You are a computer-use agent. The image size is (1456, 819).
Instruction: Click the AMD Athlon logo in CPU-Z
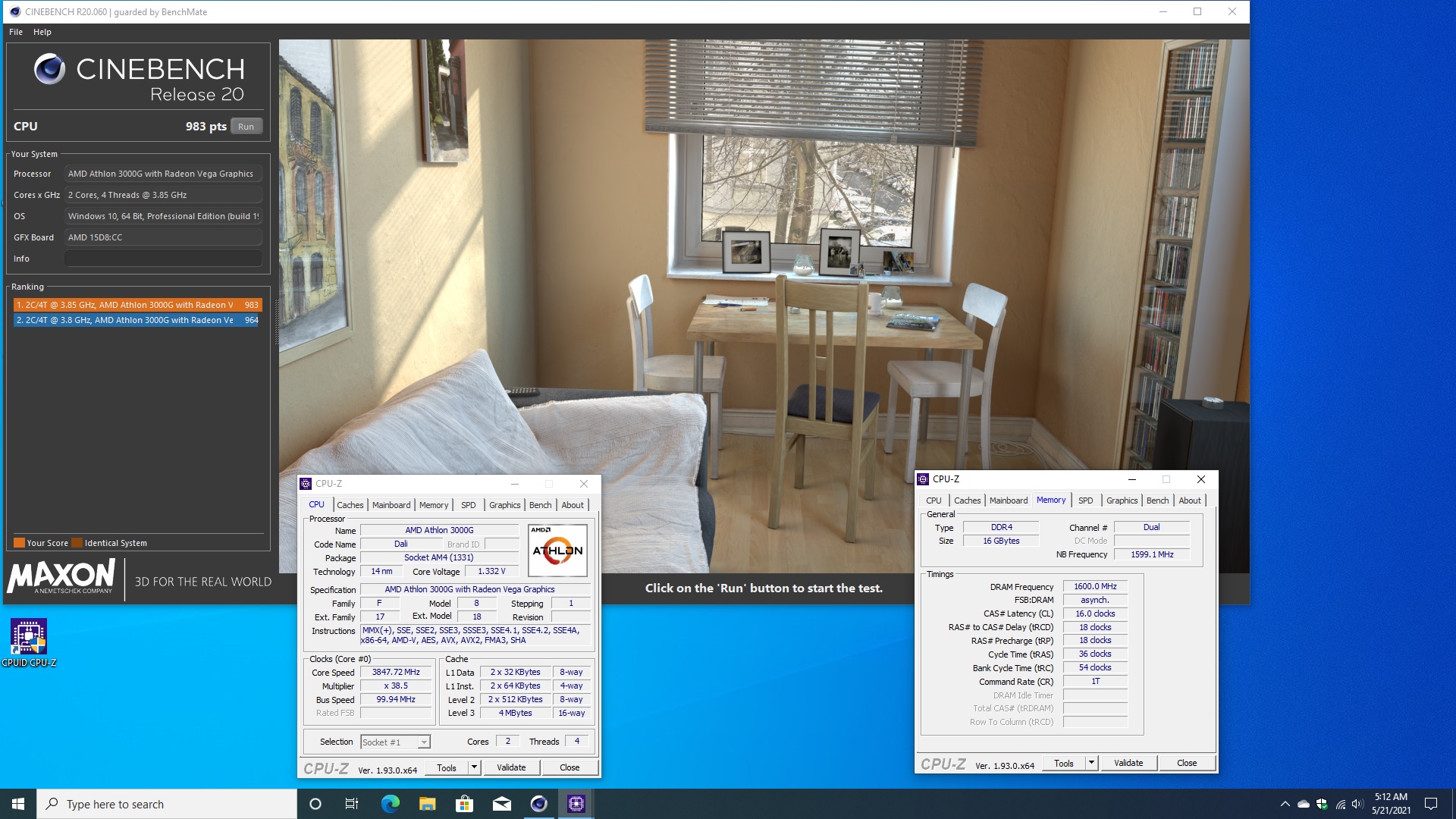pyautogui.click(x=557, y=550)
